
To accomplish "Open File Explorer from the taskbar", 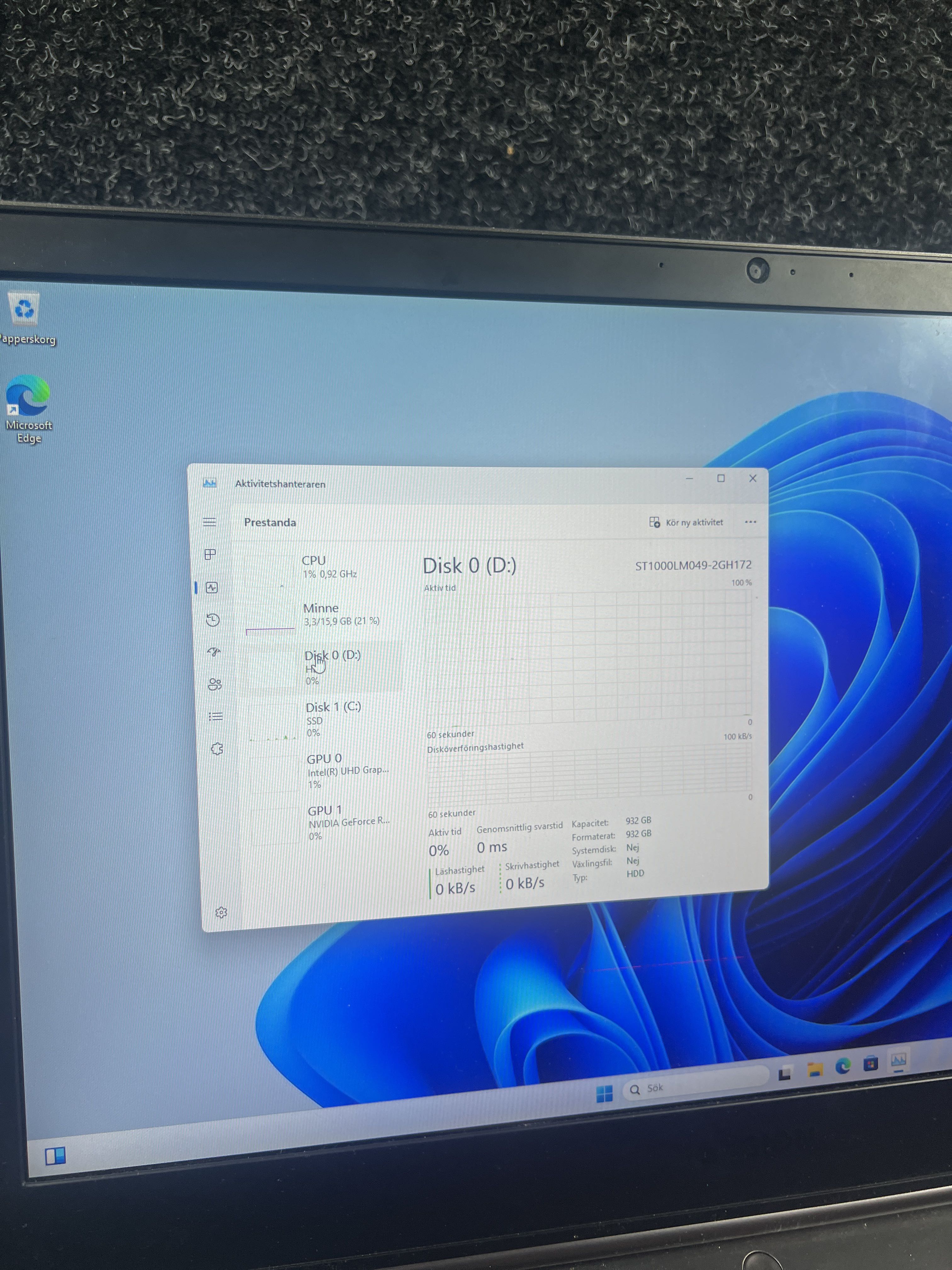I will pyautogui.click(x=815, y=1069).
